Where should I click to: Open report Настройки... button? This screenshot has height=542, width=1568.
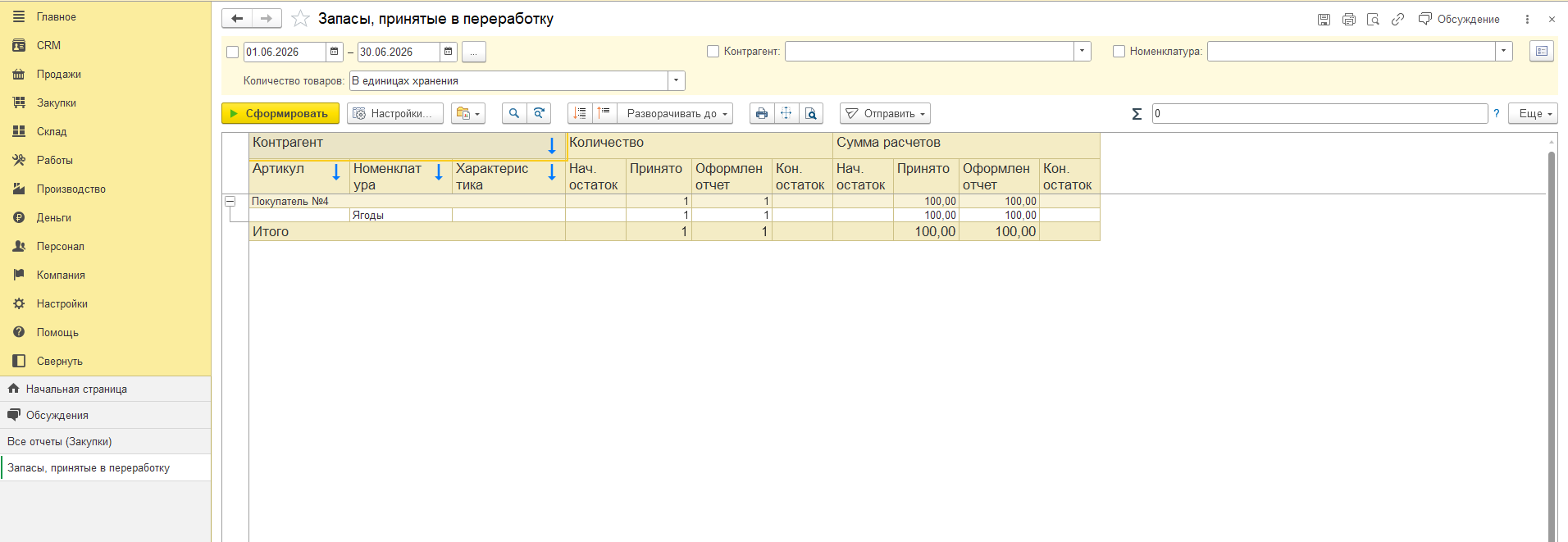point(395,113)
